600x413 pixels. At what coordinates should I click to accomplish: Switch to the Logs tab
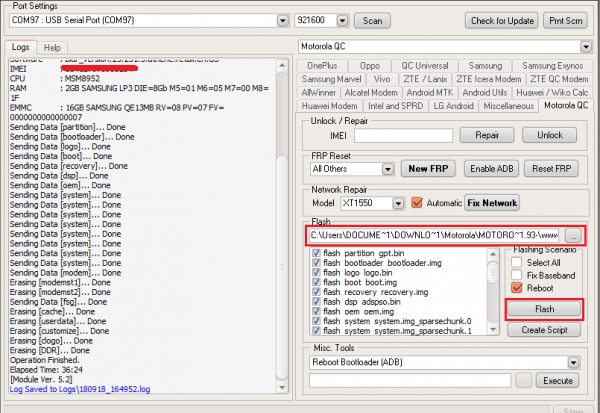(21, 47)
